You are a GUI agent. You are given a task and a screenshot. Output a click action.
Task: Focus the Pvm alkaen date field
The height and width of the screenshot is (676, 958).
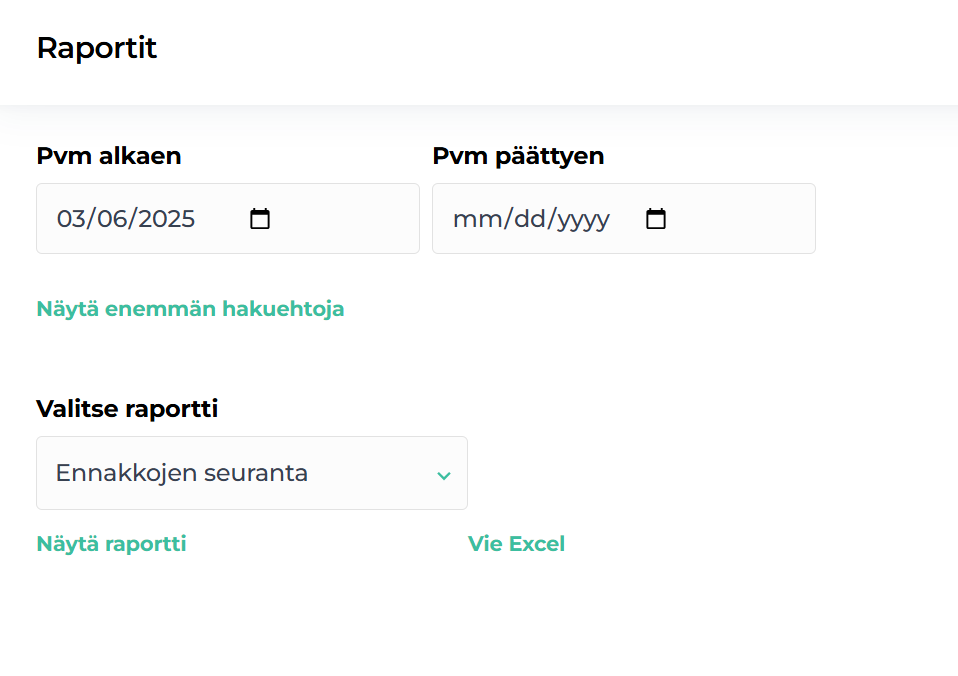point(150,219)
